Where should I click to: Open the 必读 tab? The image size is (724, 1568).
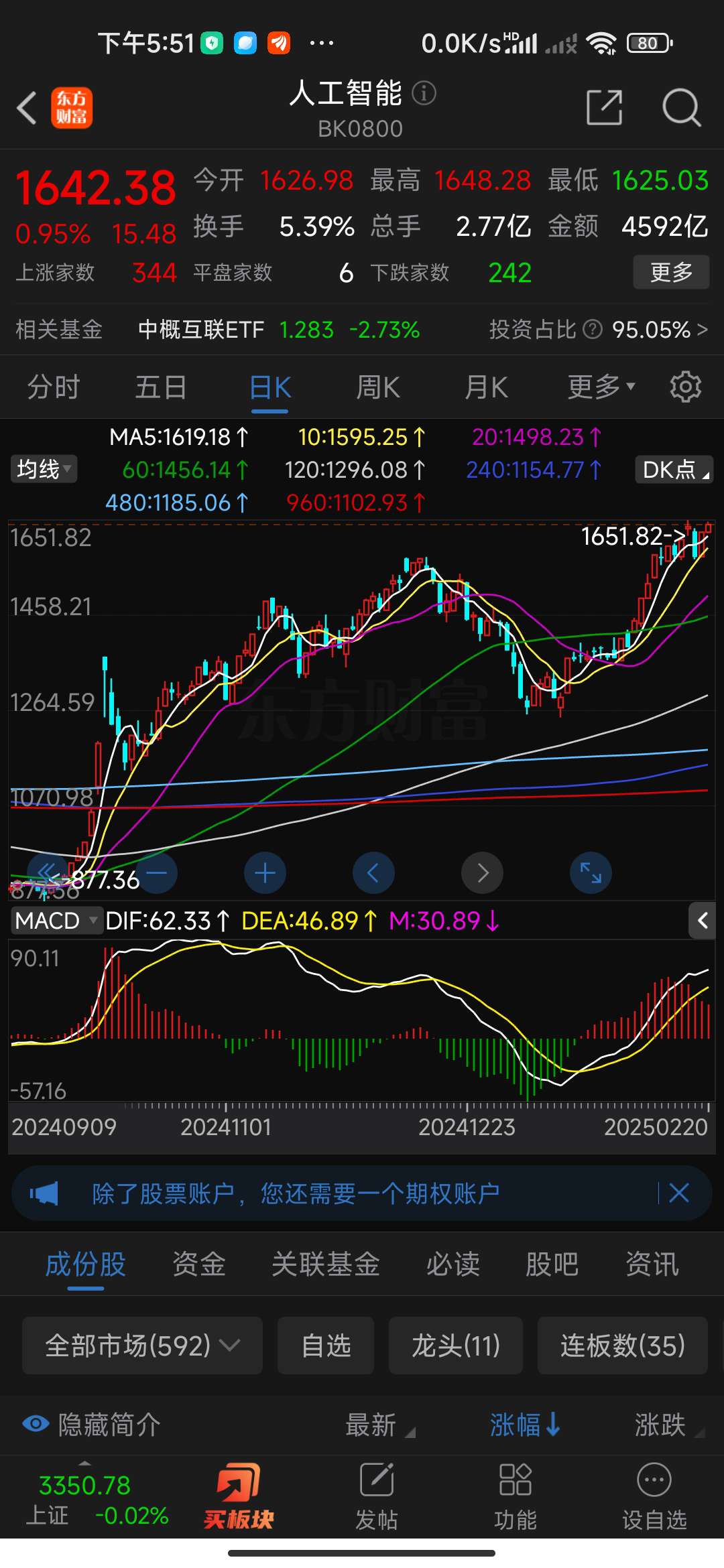click(x=453, y=1264)
